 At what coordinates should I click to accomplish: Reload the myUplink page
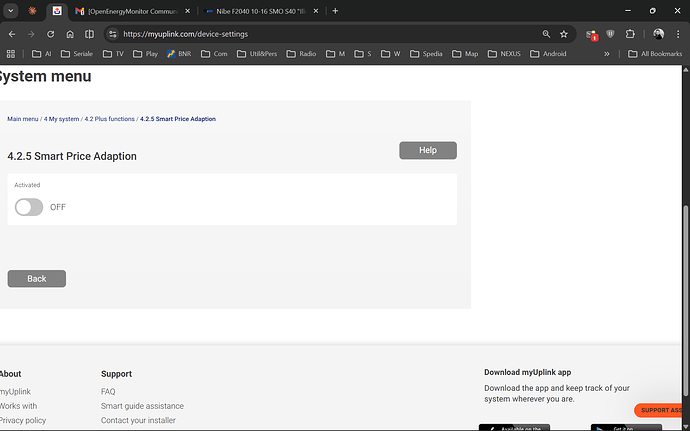[x=50, y=33]
